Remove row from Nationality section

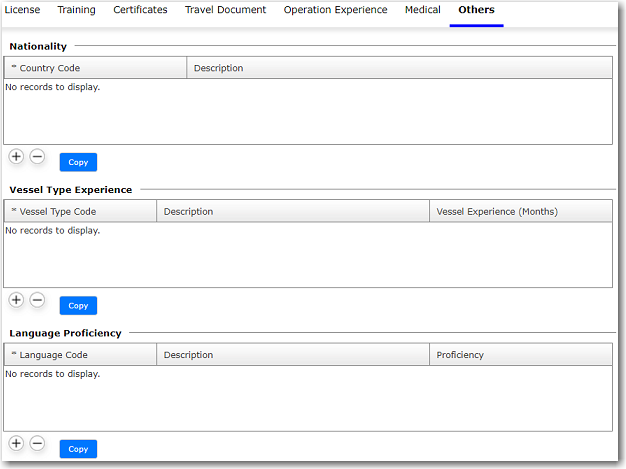pos(37,157)
